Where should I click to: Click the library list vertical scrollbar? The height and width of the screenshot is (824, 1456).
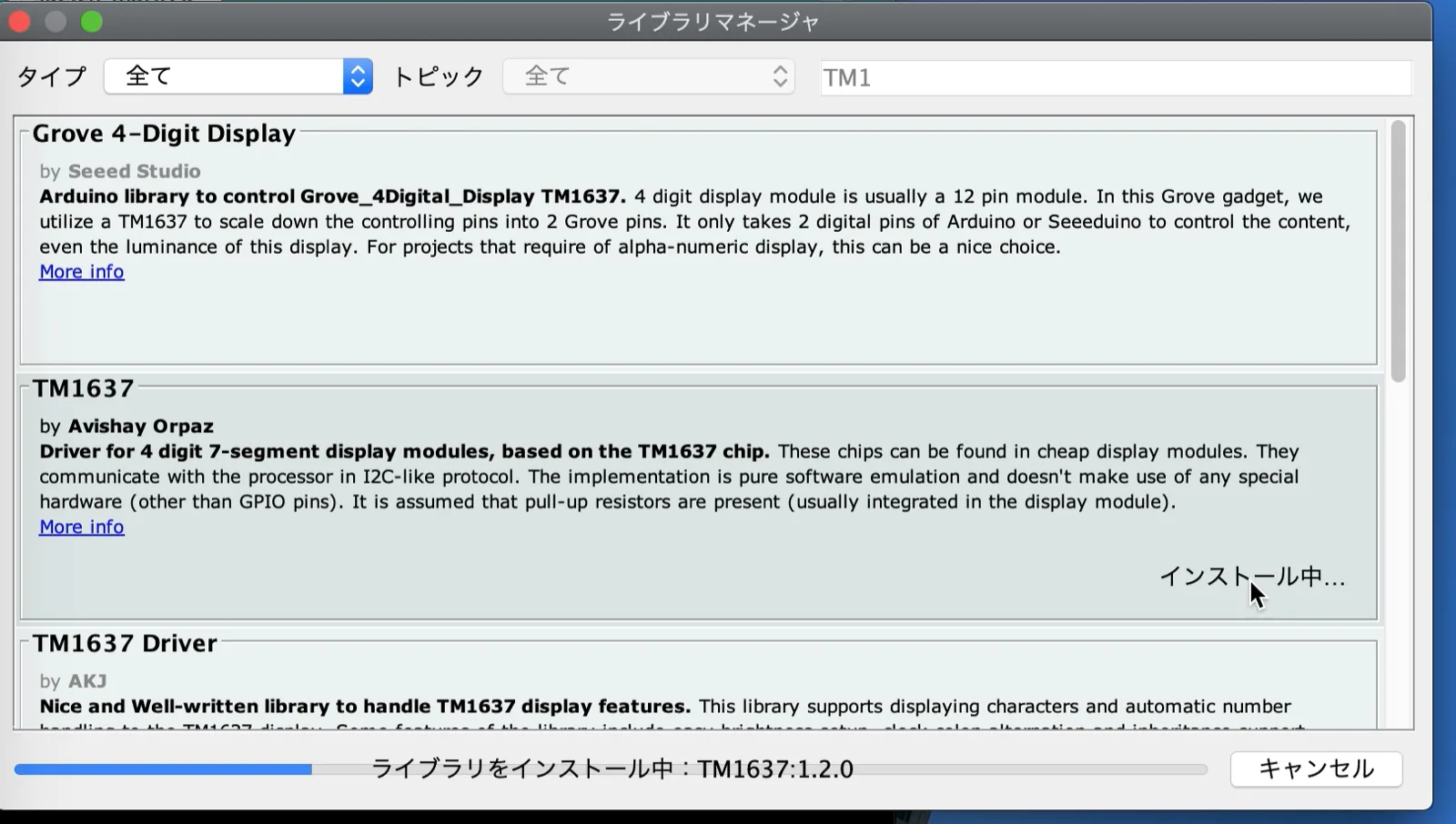(x=1399, y=251)
